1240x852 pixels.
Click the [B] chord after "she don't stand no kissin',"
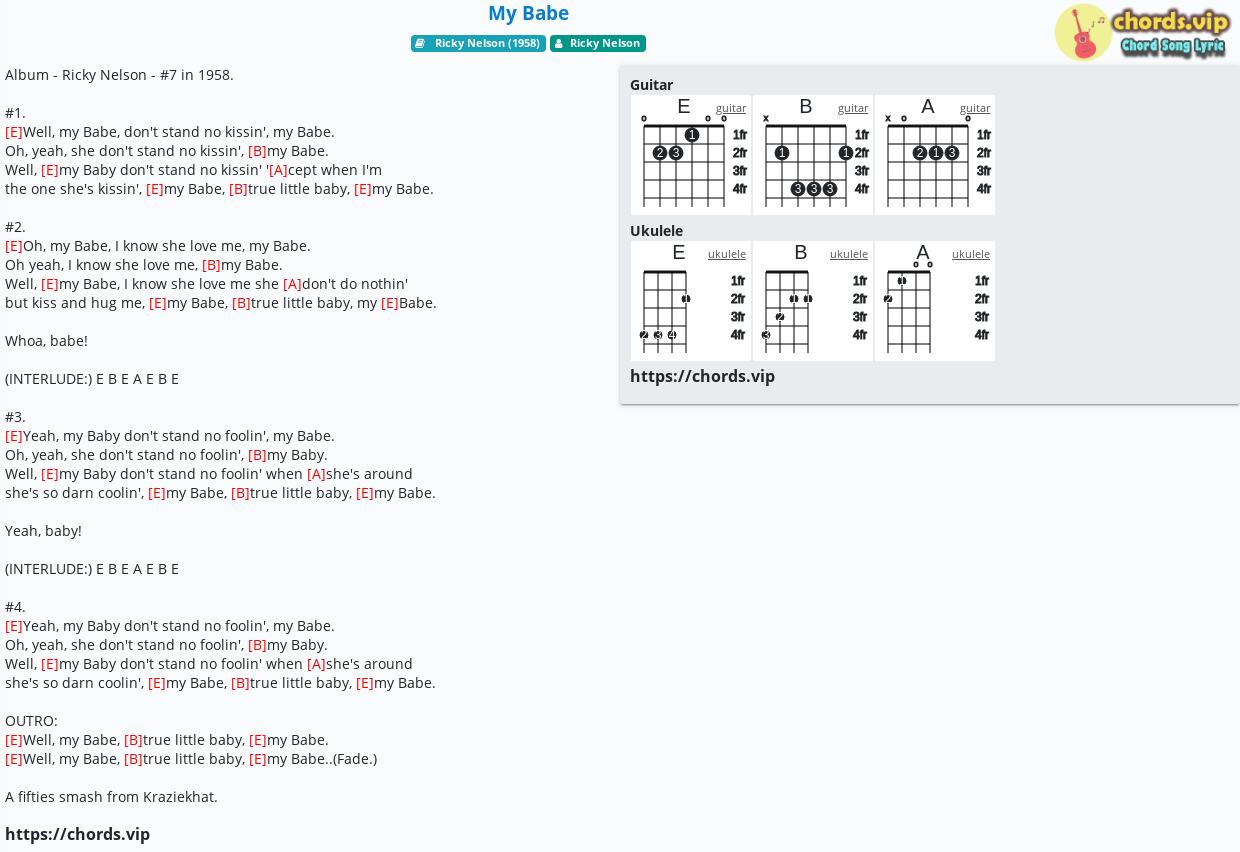pyautogui.click(x=257, y=151)
